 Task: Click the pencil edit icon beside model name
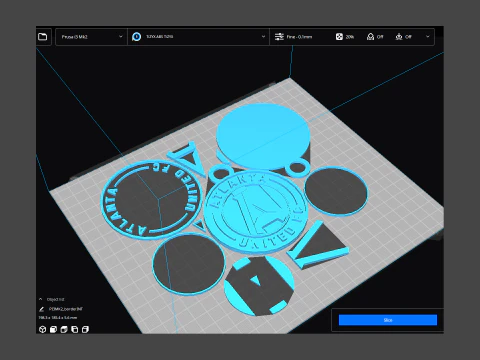[x=42, y=309]
